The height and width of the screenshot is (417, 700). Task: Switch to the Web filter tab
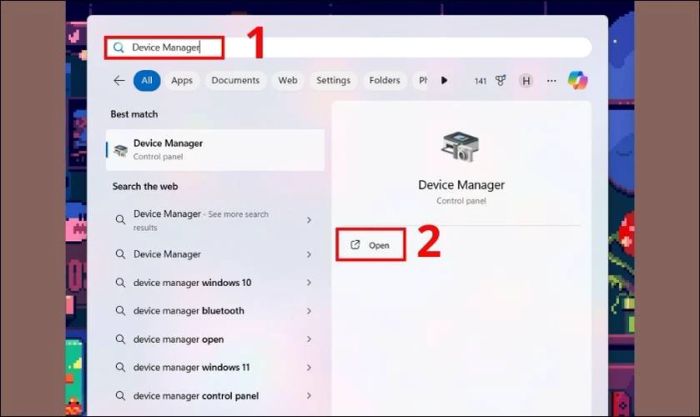tap(288, 80)
